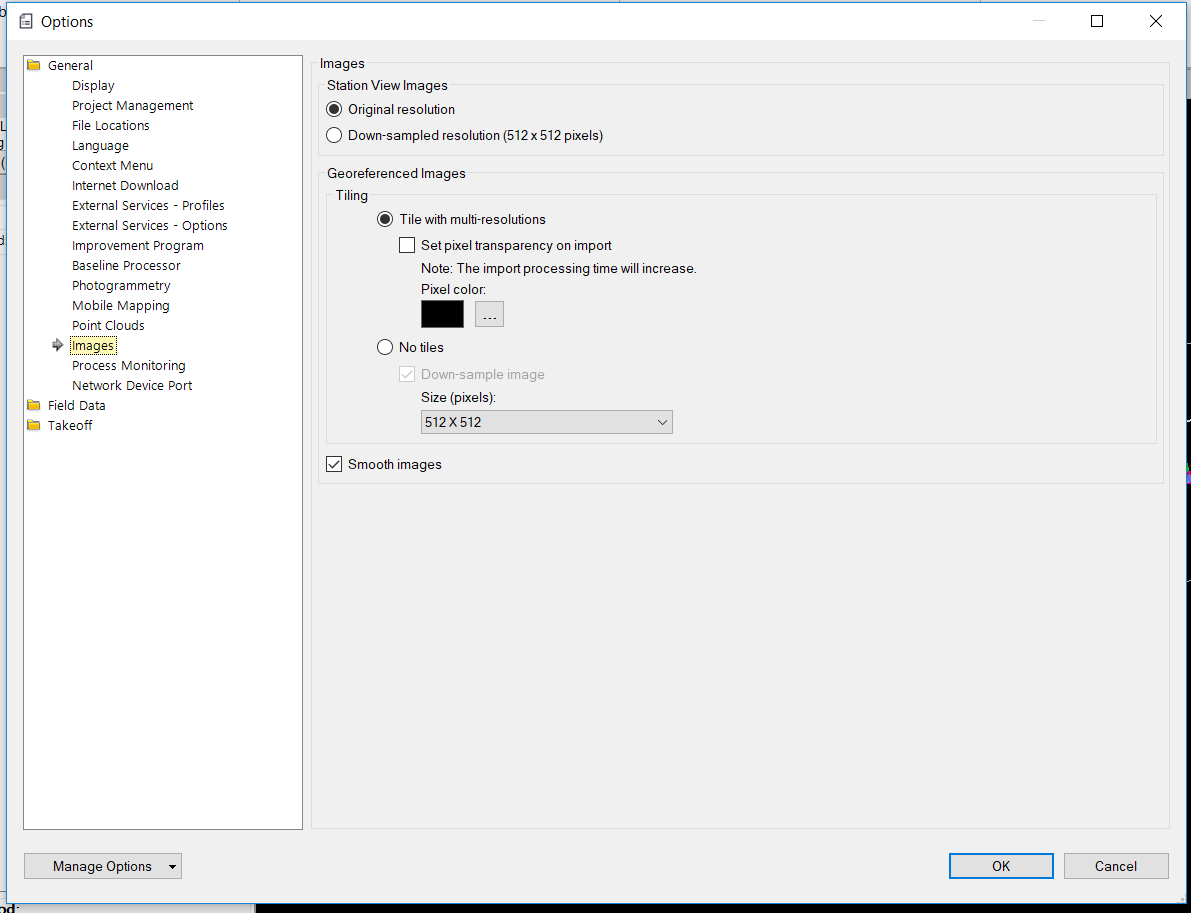The image size is (1191, 913).
Task: Open the Size (pixels) dropdown
Action: coord(662,422)
